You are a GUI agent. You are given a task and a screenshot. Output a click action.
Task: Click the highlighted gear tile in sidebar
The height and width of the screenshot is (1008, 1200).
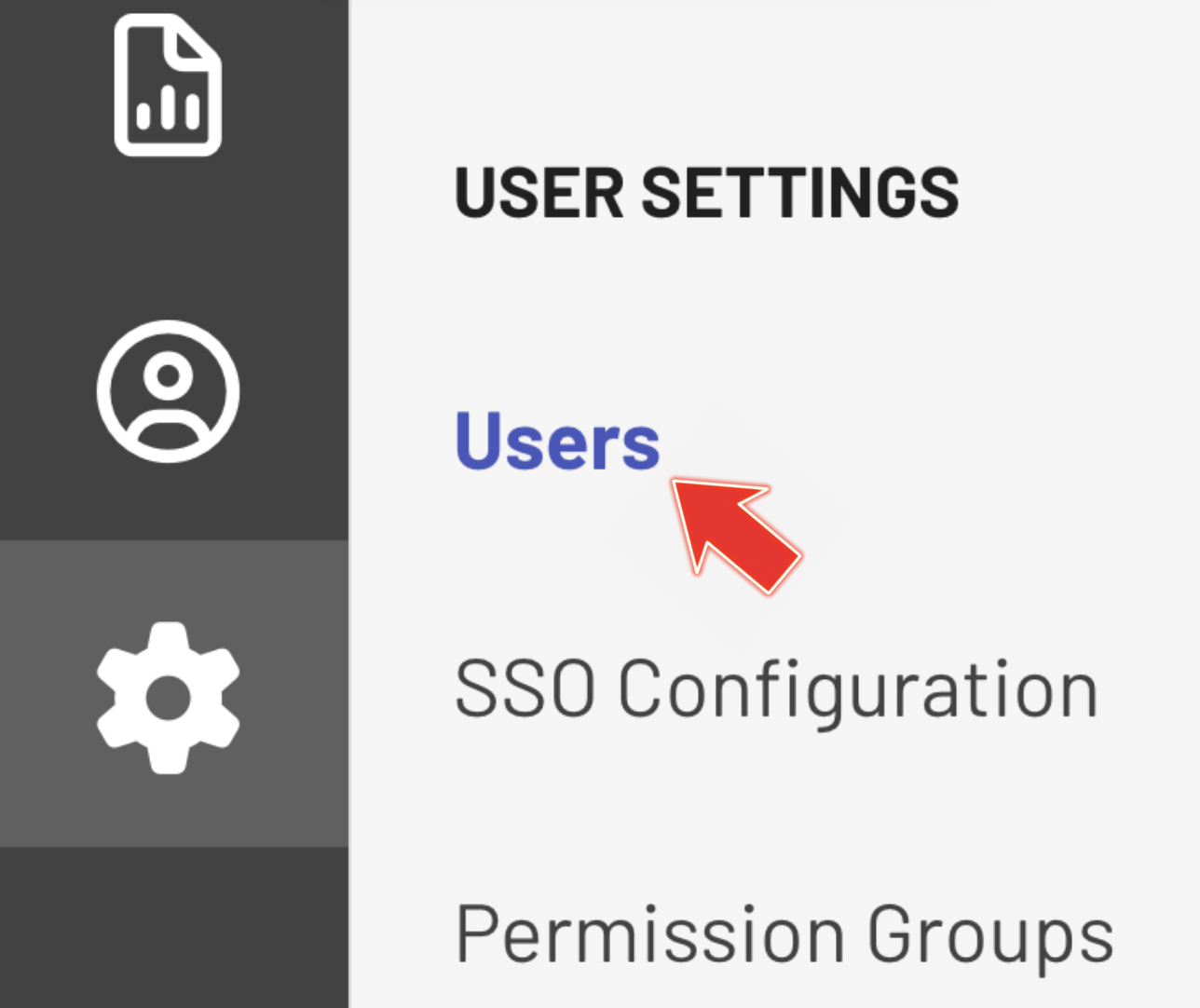(168, 697)
